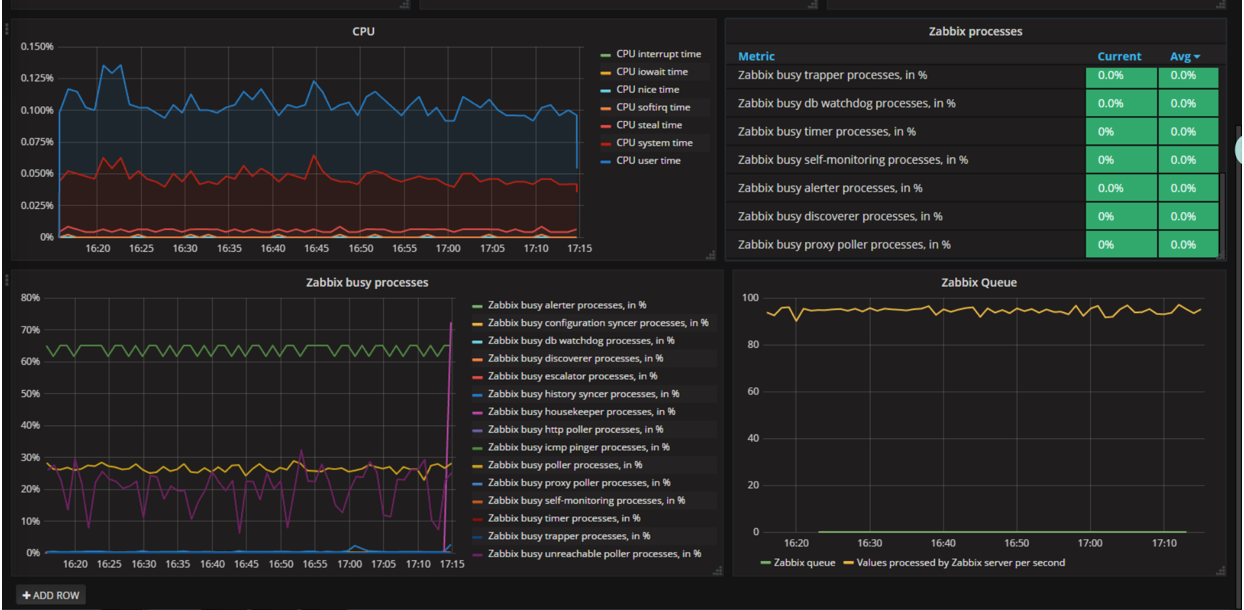Image resolution: width=1244 pixels, height=610 pixels.
Task: Click the Zabbix queue legend line icon
Action: 766,563
